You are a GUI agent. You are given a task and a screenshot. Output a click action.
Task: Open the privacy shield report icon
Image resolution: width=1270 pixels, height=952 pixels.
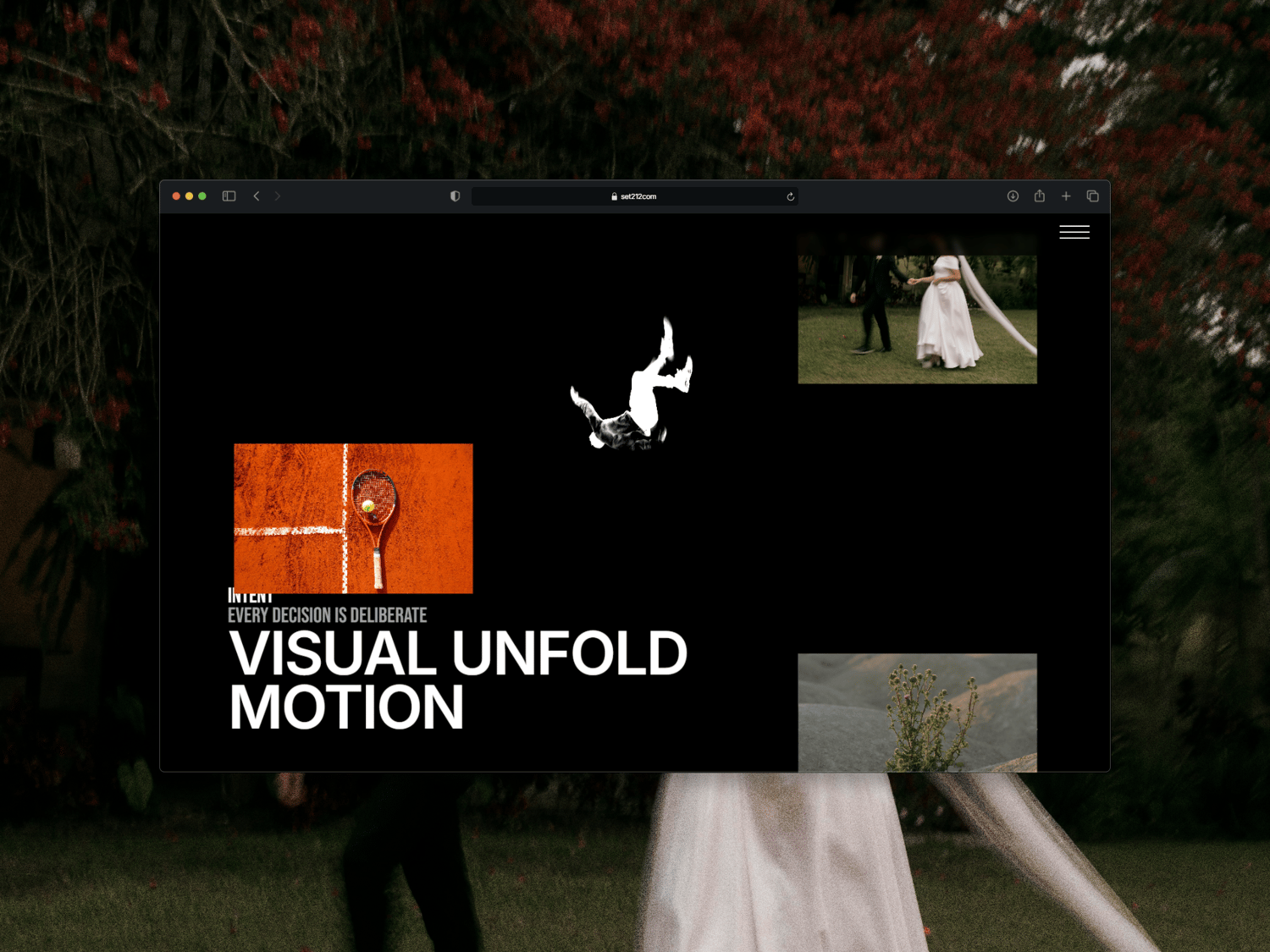tap(455, 196)
